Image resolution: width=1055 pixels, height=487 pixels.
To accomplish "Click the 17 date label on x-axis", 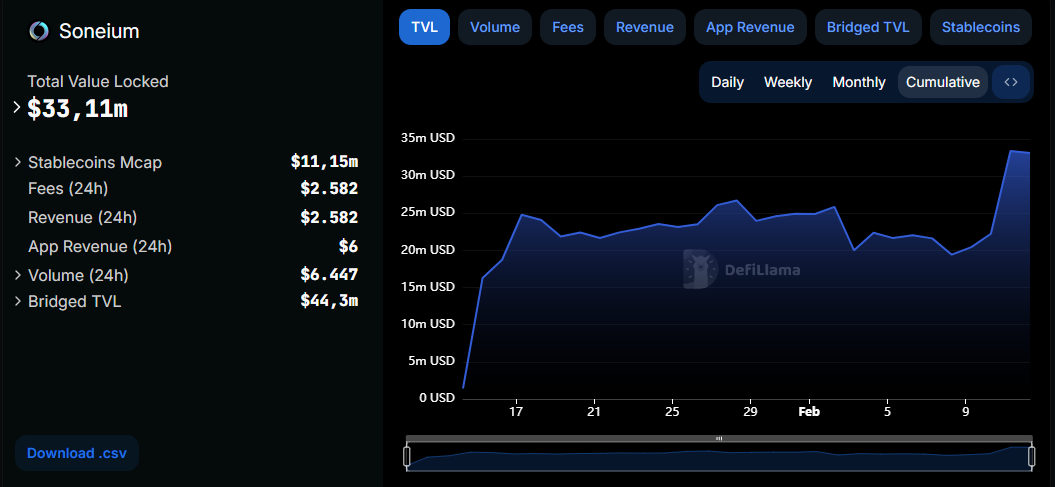I will 516,412.
